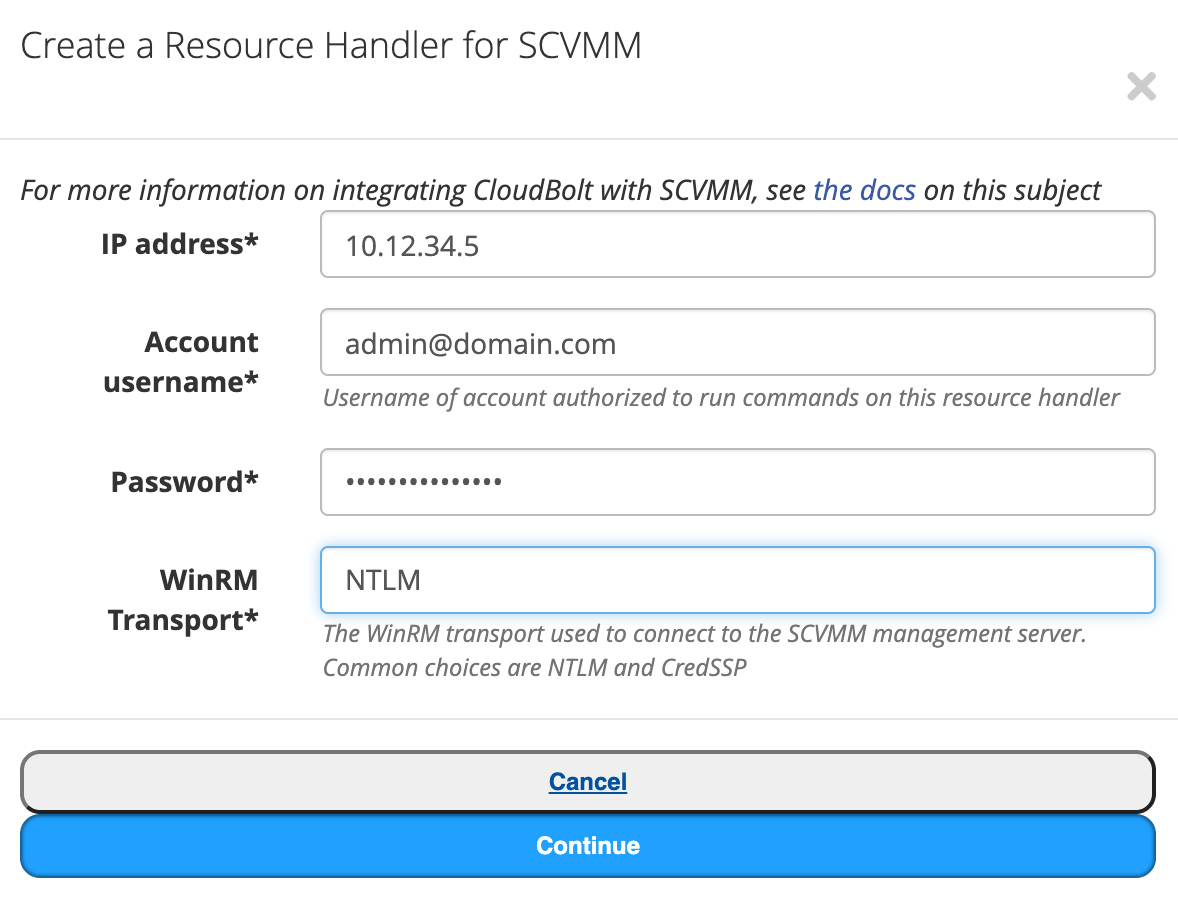The image size is (1178, 900).
Task: Cancel the resource handler creation
Action: pyautogui.click(x=587, y=781)
